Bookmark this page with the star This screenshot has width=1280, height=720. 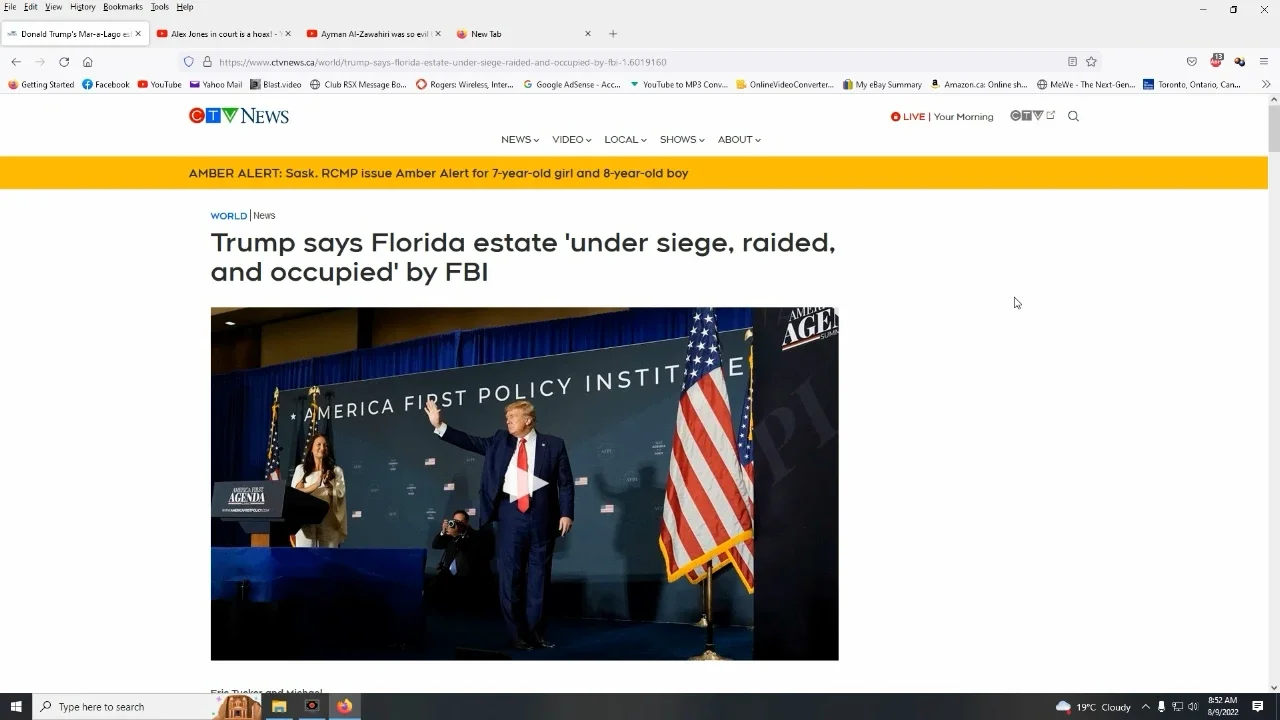click(1091, 62)
